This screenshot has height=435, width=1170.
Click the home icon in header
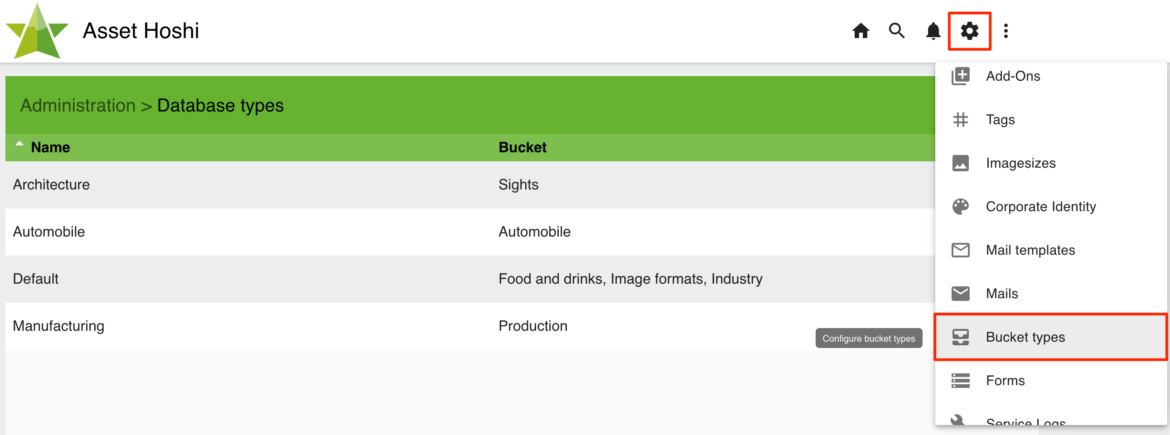pyautogui.click(x=861, y=31)
